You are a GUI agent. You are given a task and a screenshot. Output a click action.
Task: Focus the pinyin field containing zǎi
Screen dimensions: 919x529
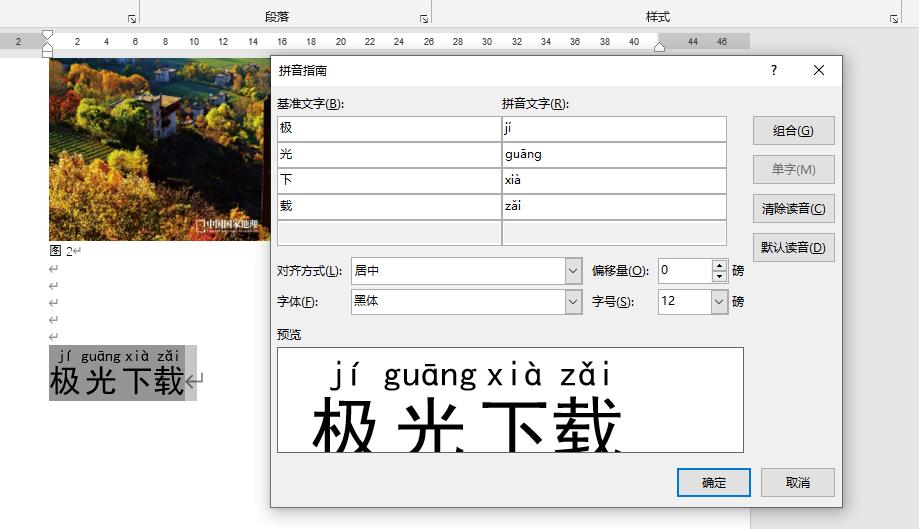click(x=614, y=207)
